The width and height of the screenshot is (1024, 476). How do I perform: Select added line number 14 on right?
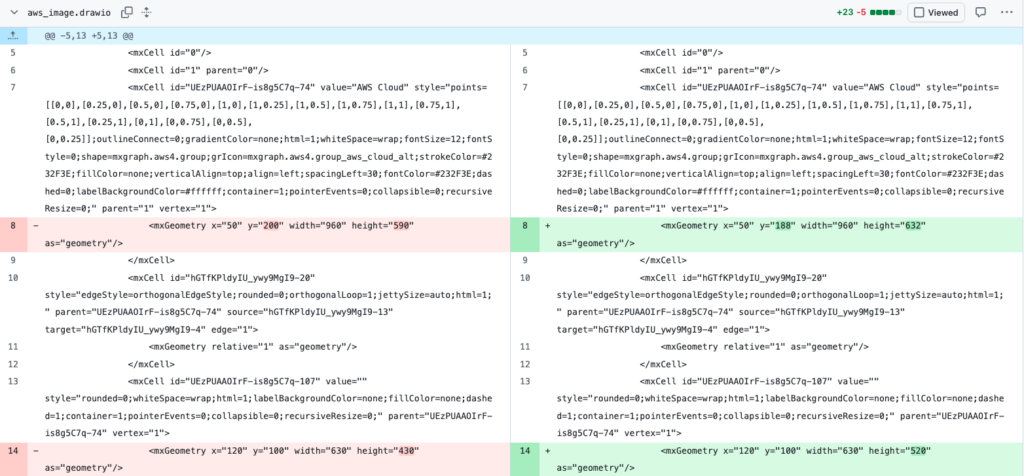(x=524, y=451)
